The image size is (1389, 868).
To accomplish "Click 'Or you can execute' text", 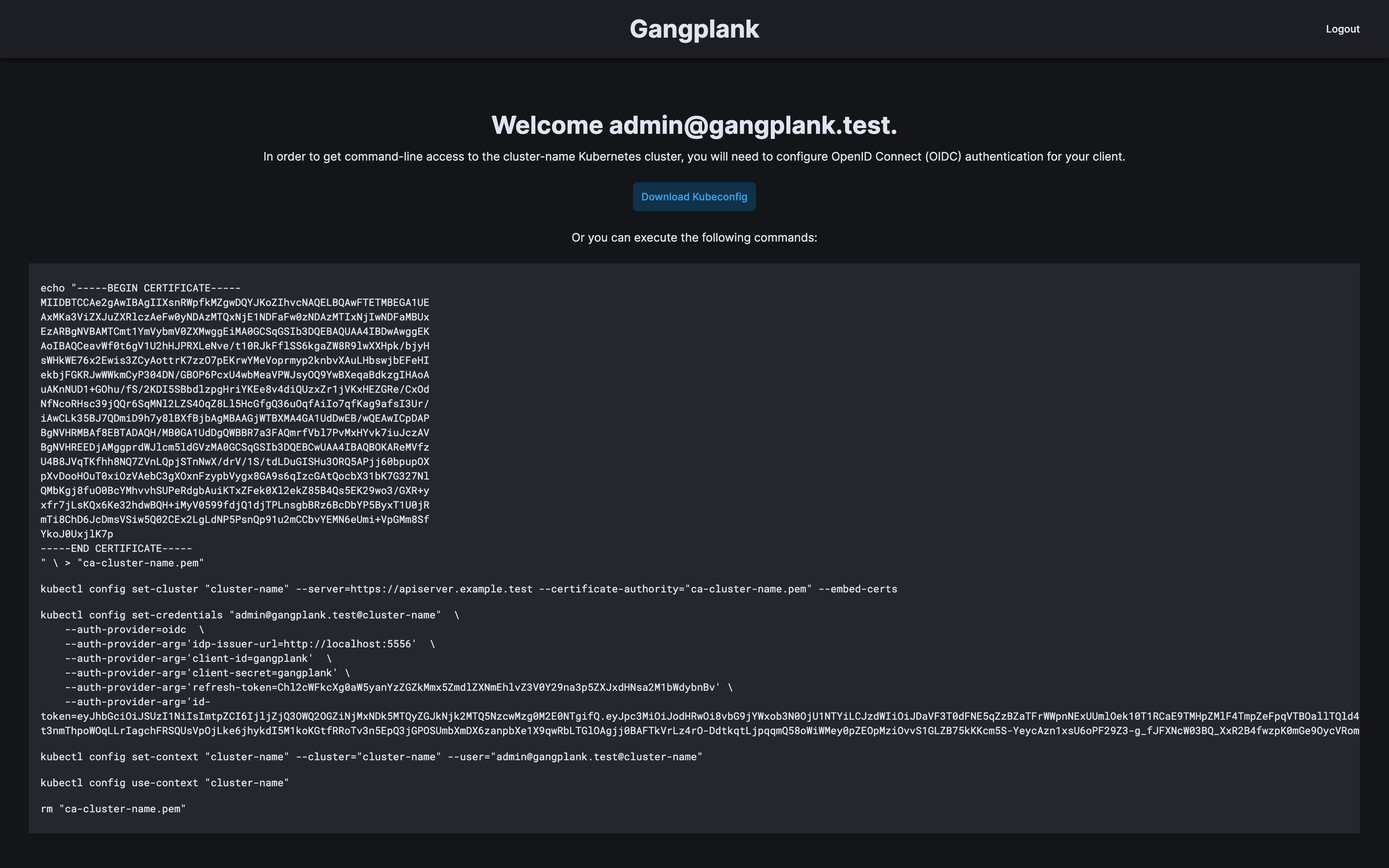I will tap(694, 238).
